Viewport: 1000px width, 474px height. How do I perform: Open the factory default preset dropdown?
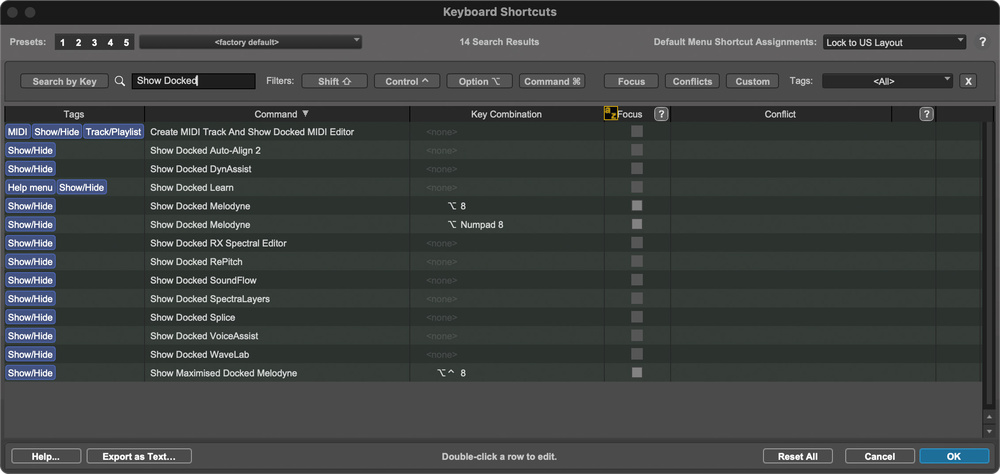[x=251, y=42]
